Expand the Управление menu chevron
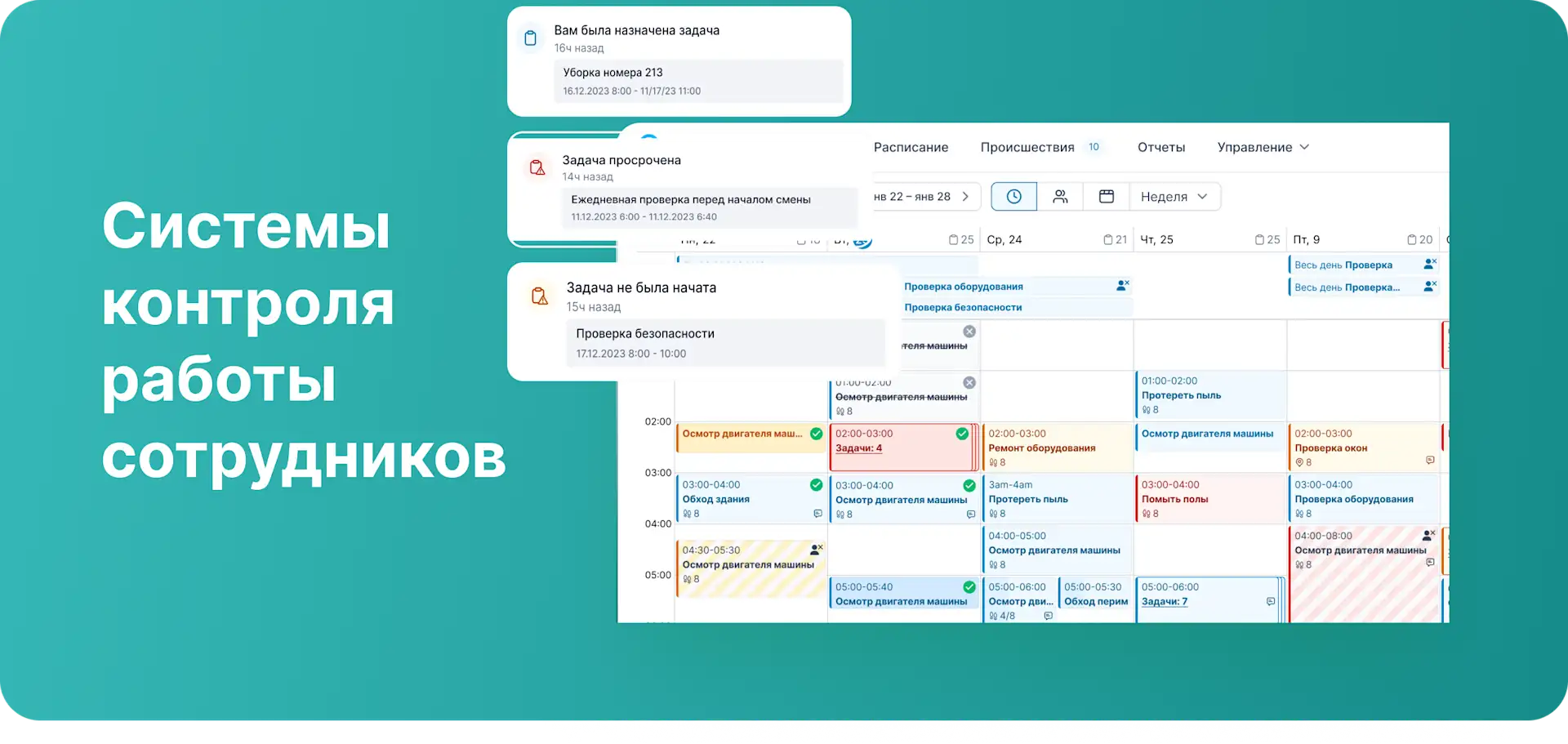This screenshot has width=1568, height=744. pos(1304,147)
